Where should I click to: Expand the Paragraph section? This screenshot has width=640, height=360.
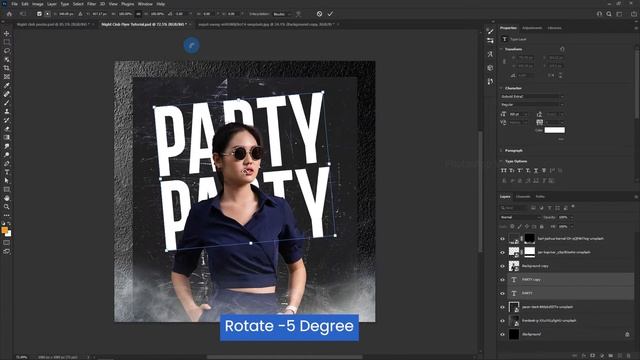click(502, 151)
